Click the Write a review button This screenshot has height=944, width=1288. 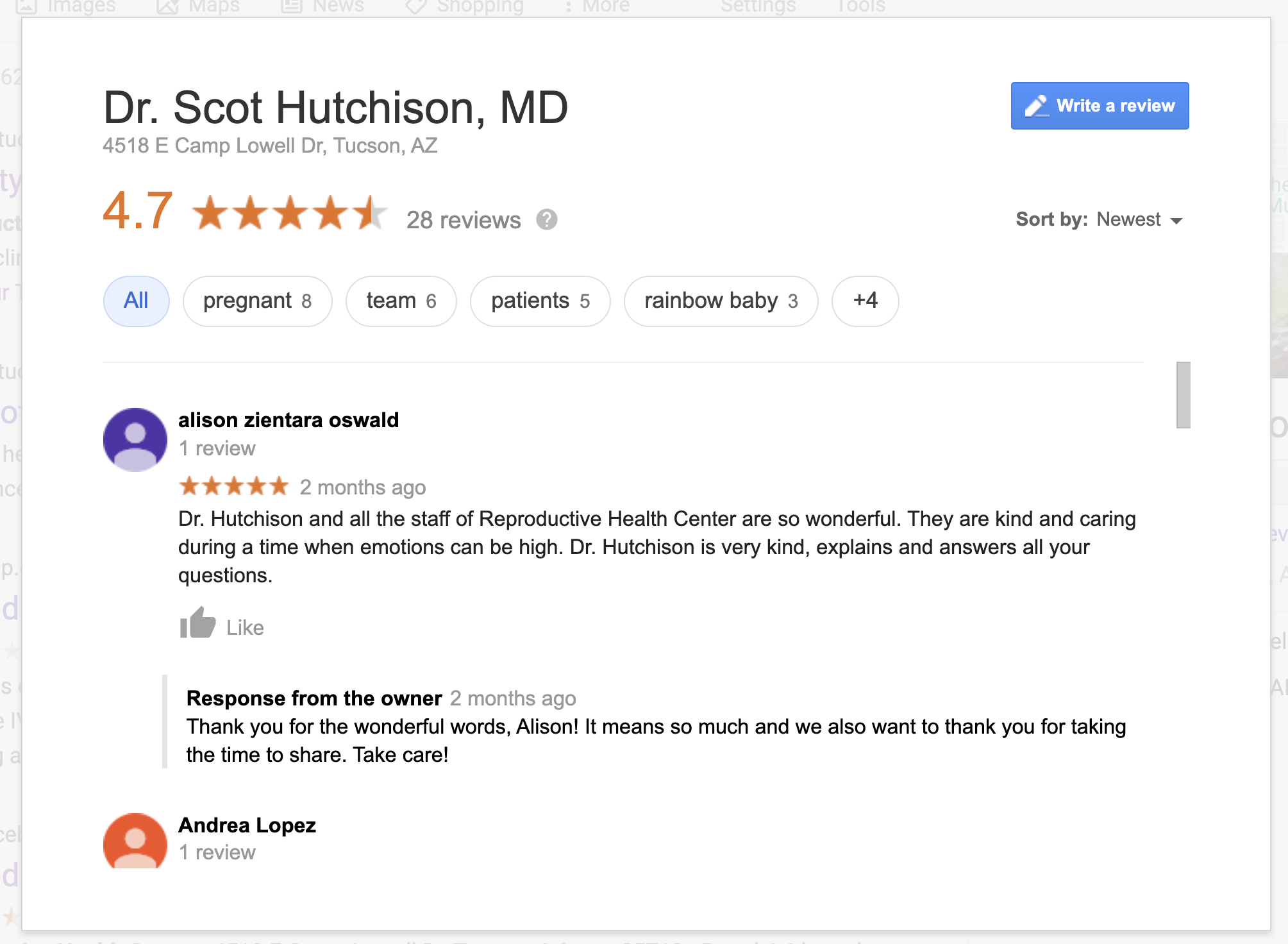click(1100, 106)
